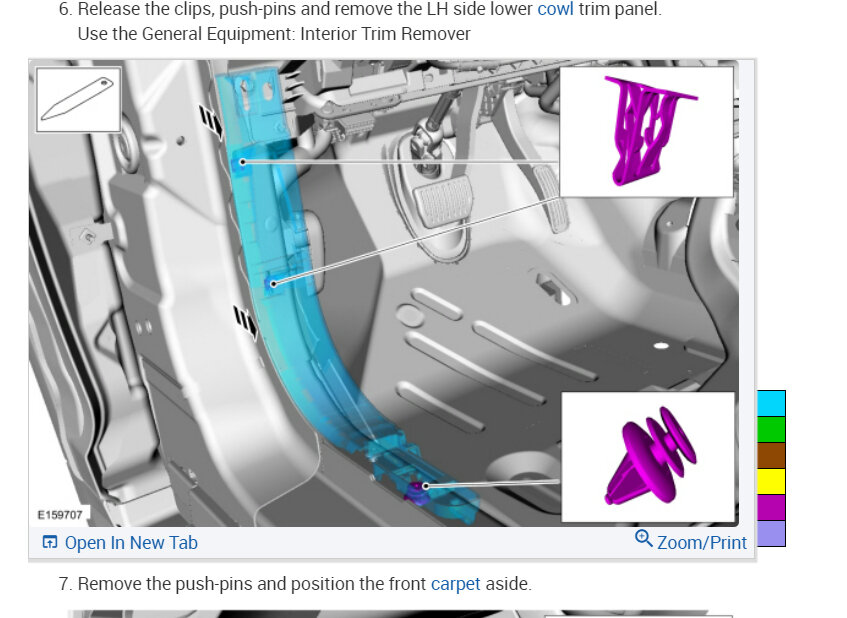Select the lavender color swatch

click(771, 534)
